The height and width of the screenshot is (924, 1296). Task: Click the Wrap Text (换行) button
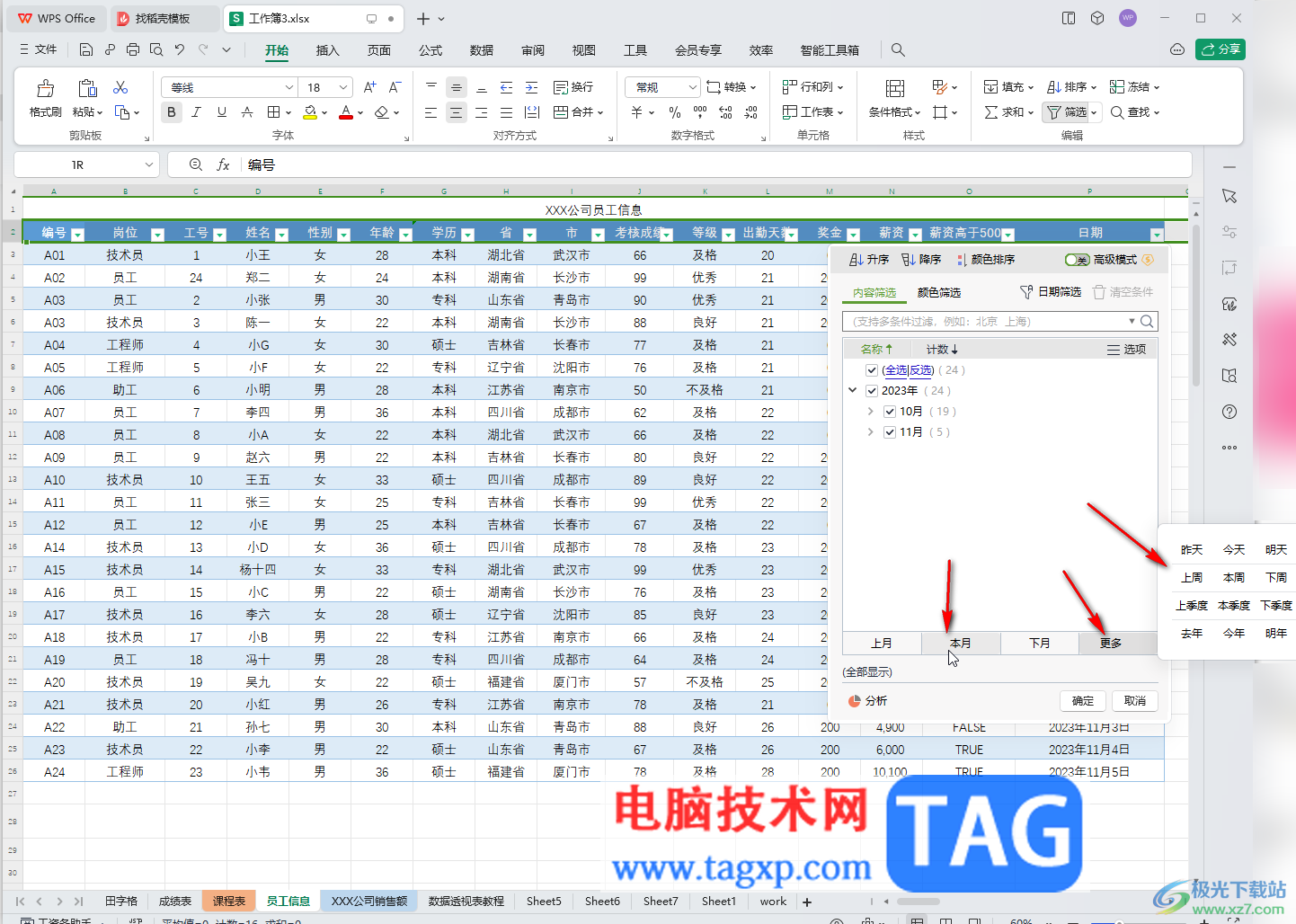point(573,87)
